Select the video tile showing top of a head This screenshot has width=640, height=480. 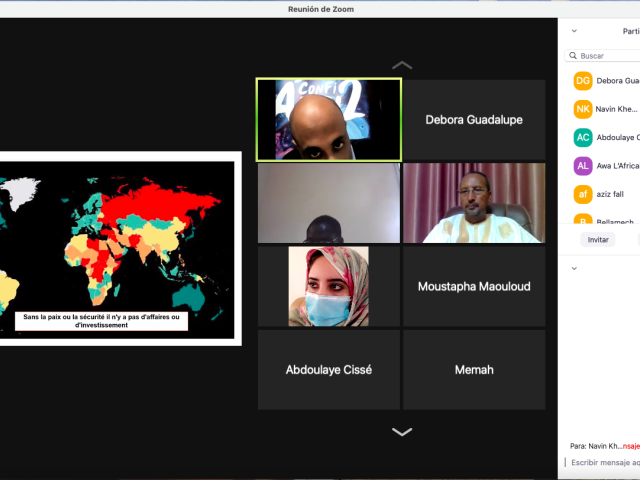click(x=329, y=203)
